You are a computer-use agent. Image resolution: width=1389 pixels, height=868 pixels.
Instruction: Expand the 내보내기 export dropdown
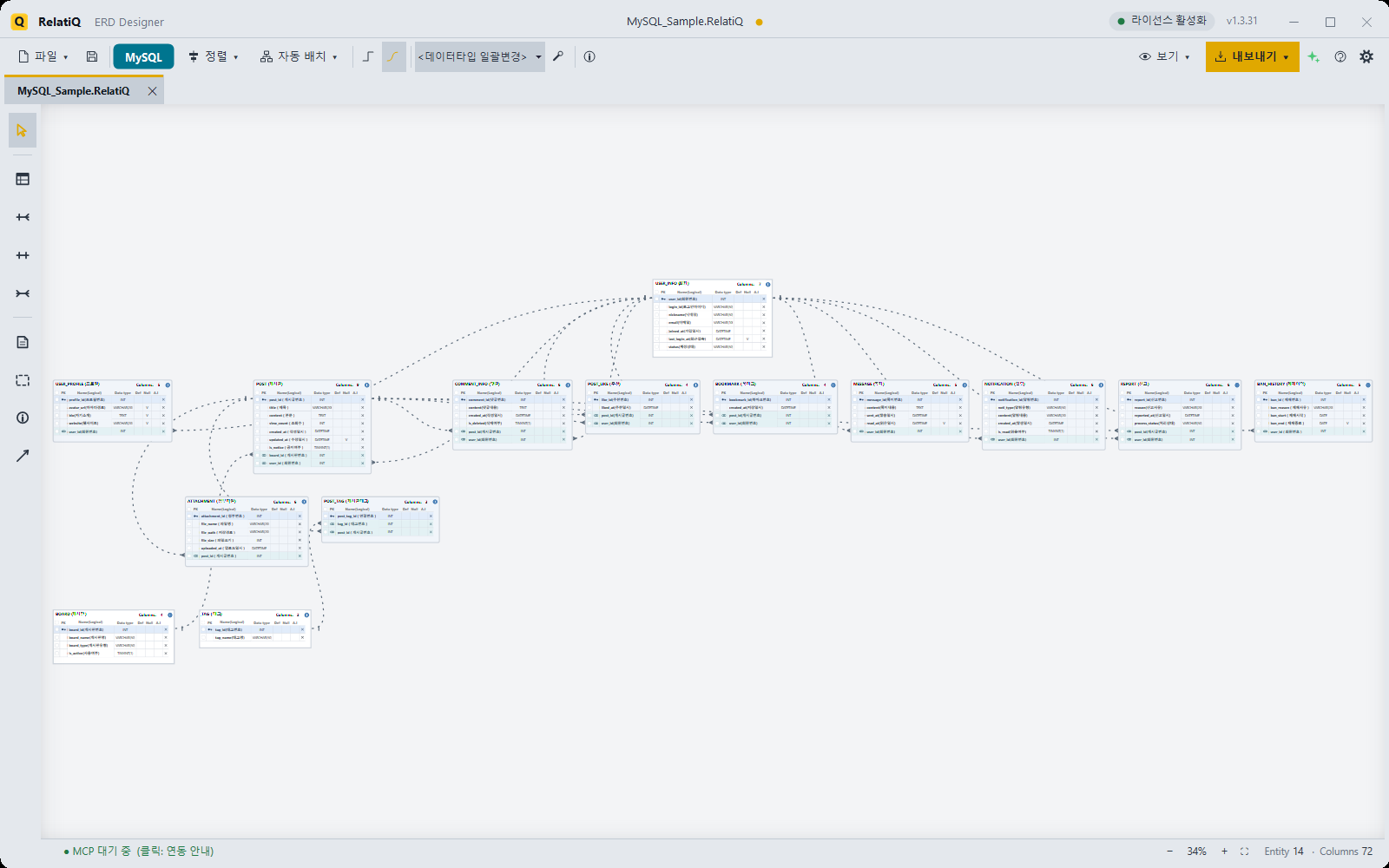[x=1252, y=56]
